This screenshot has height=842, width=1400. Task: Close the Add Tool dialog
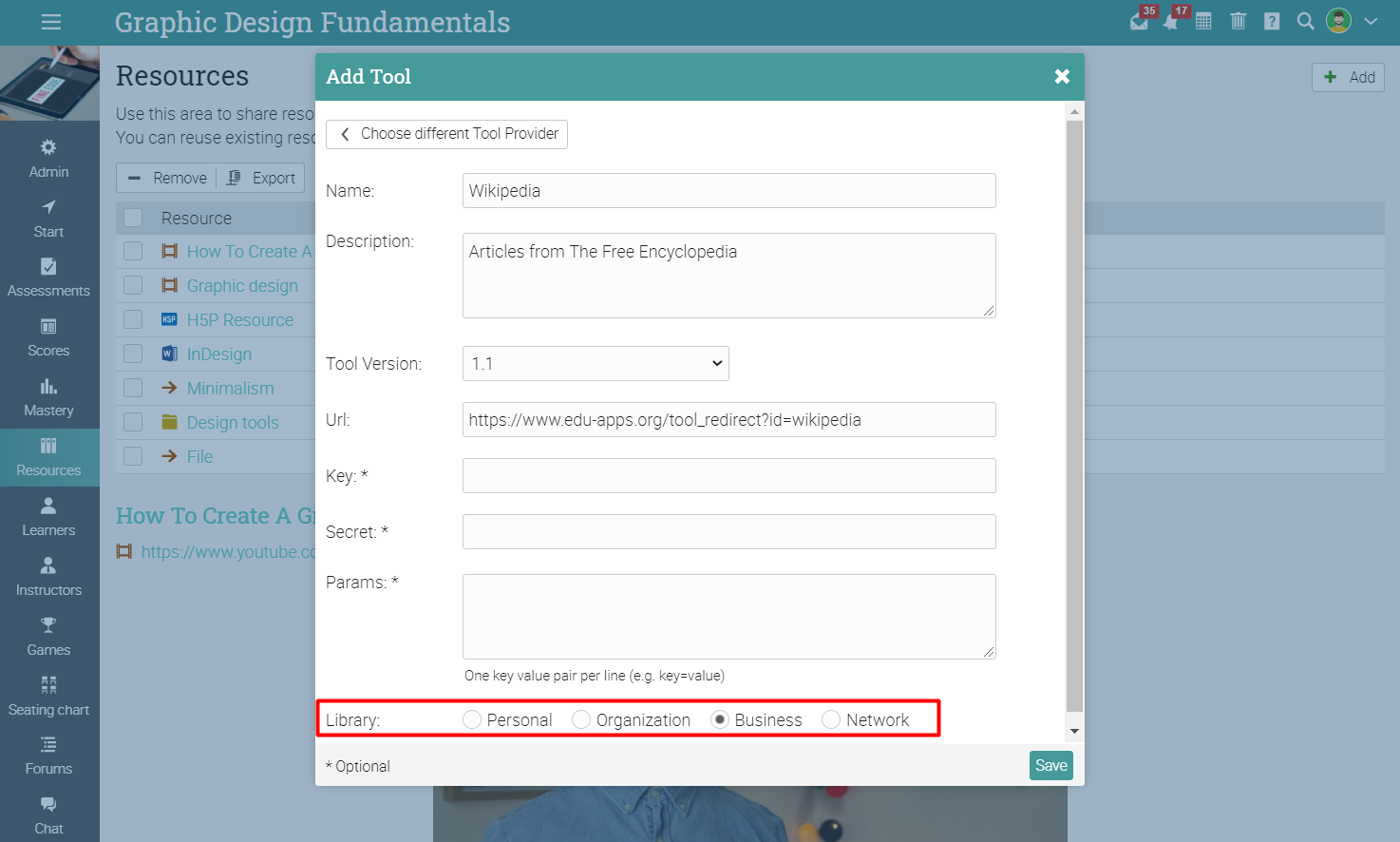[1062, 76]
